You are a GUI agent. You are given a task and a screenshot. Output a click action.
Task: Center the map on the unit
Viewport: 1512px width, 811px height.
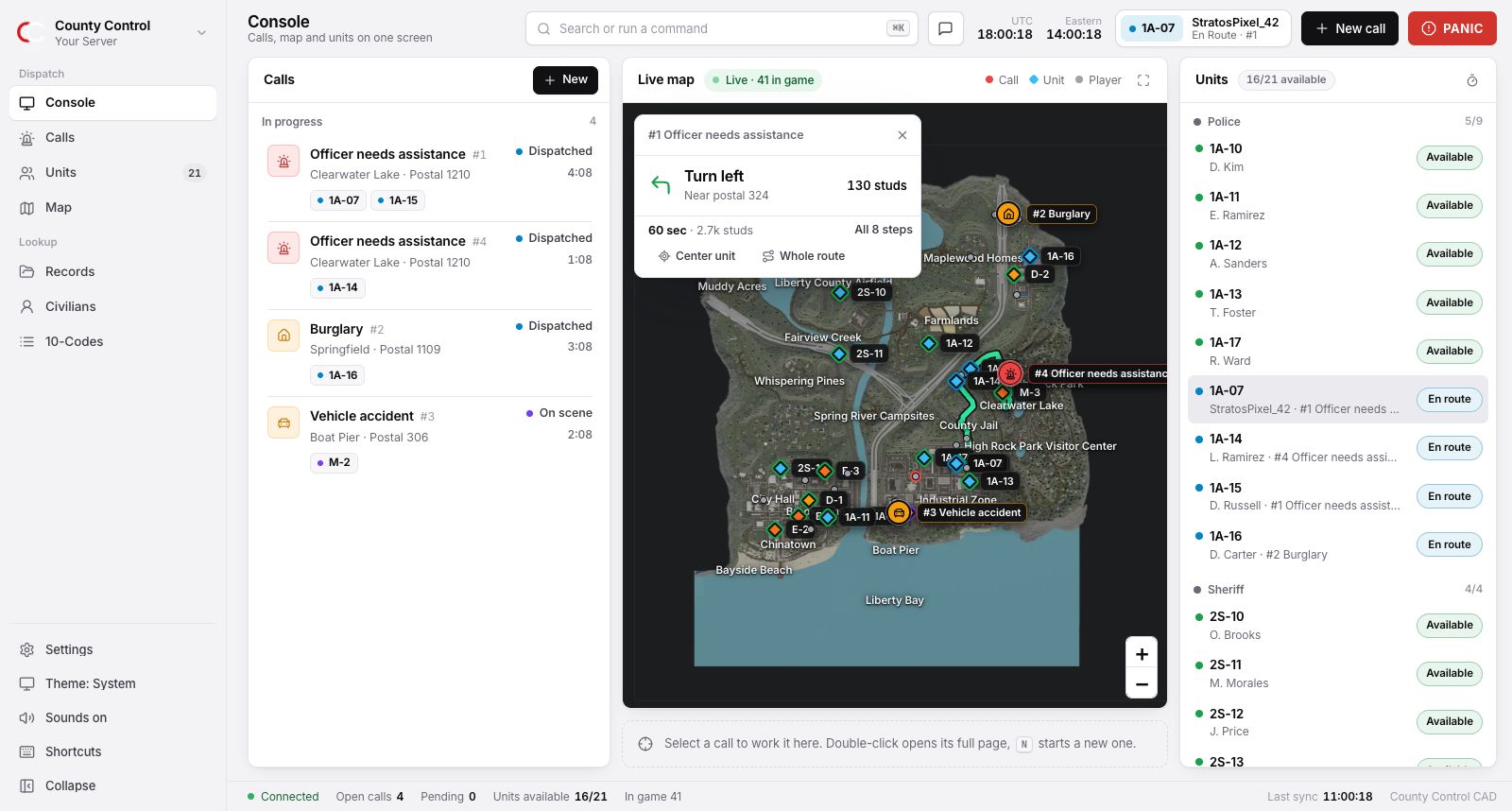point(696,256)
